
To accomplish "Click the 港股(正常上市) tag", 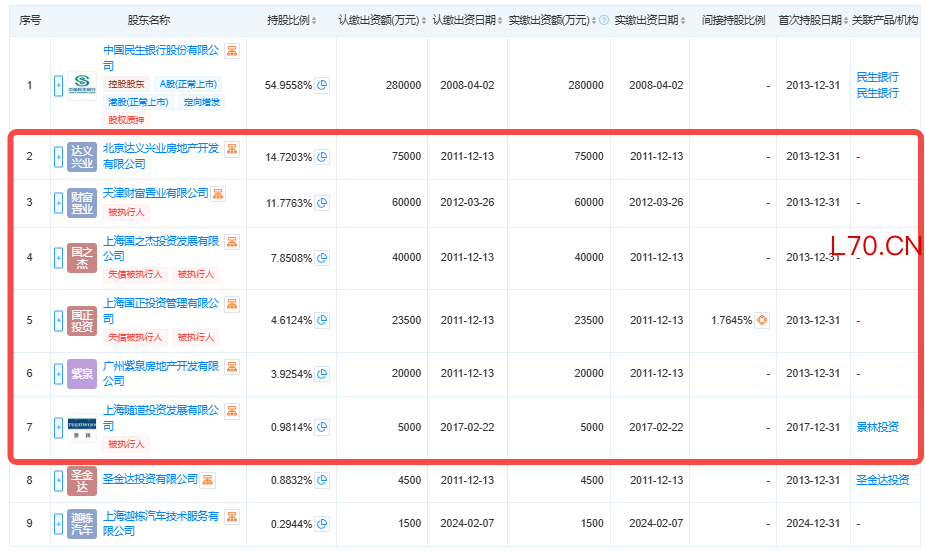I will [x=138, y=102].
